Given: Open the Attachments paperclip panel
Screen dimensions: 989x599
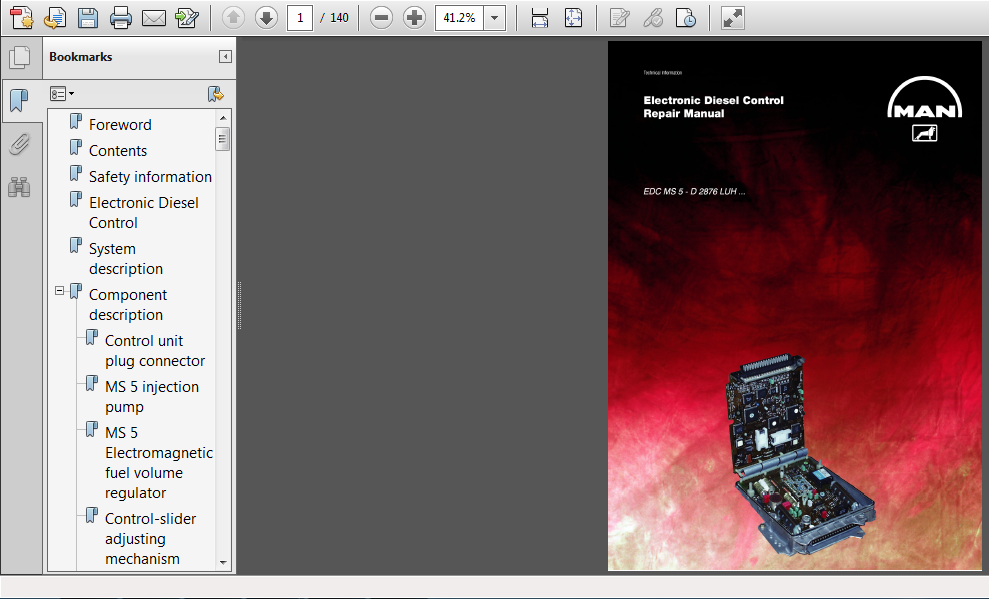Looking at the screenshot, I should [20, 144].
